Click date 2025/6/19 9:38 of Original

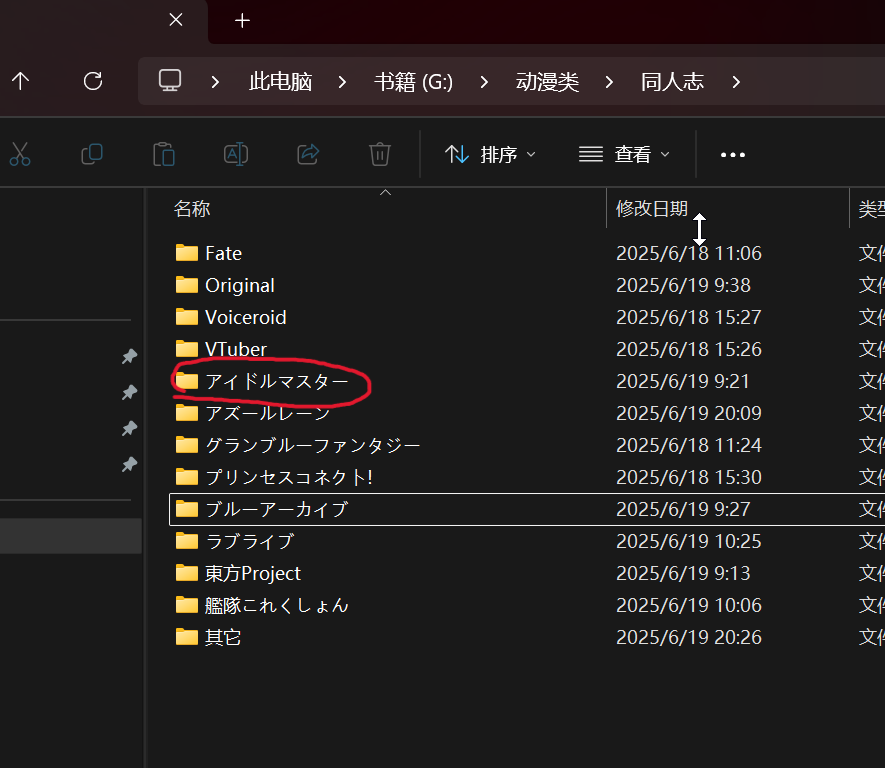(683, 286)
